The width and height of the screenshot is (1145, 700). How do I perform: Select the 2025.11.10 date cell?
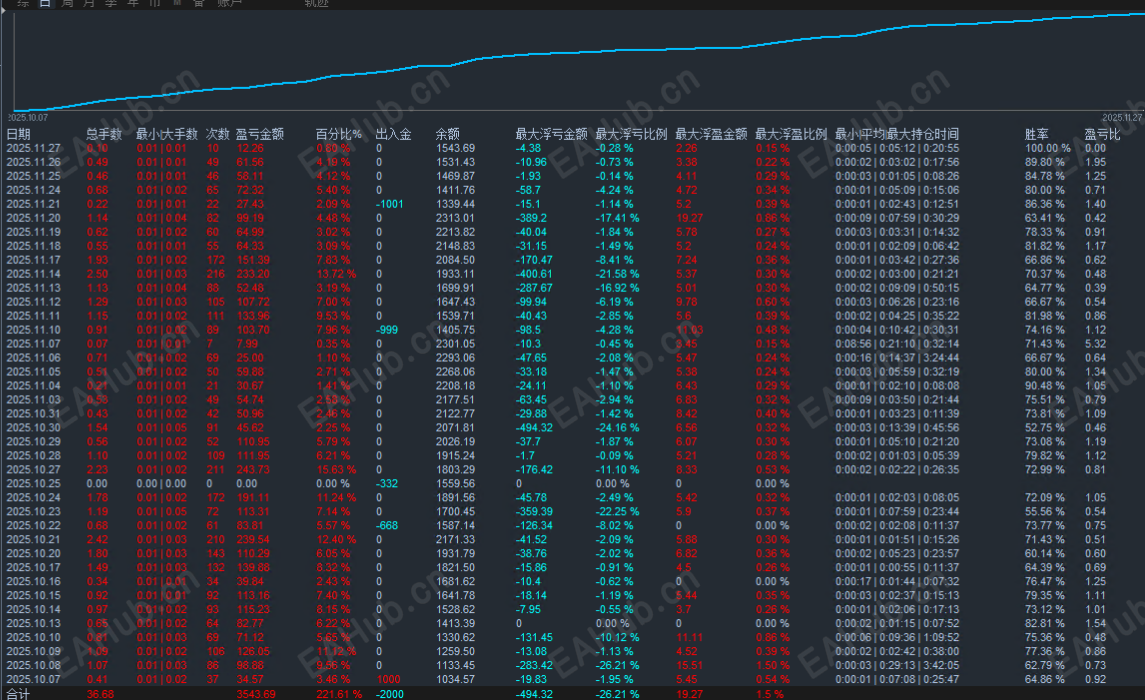click(34, 330)
